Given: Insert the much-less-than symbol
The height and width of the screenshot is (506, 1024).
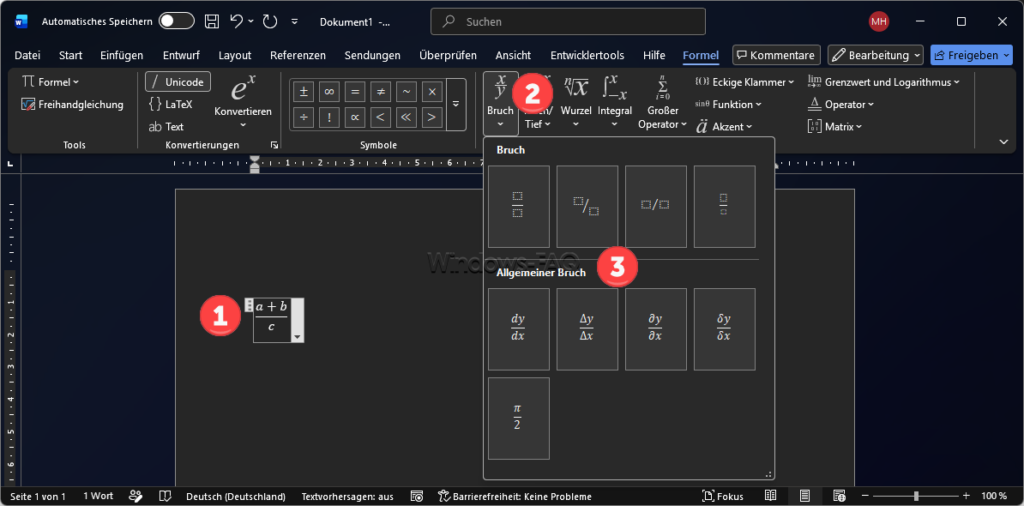Looking at the screenshot, I should (406, 118).
